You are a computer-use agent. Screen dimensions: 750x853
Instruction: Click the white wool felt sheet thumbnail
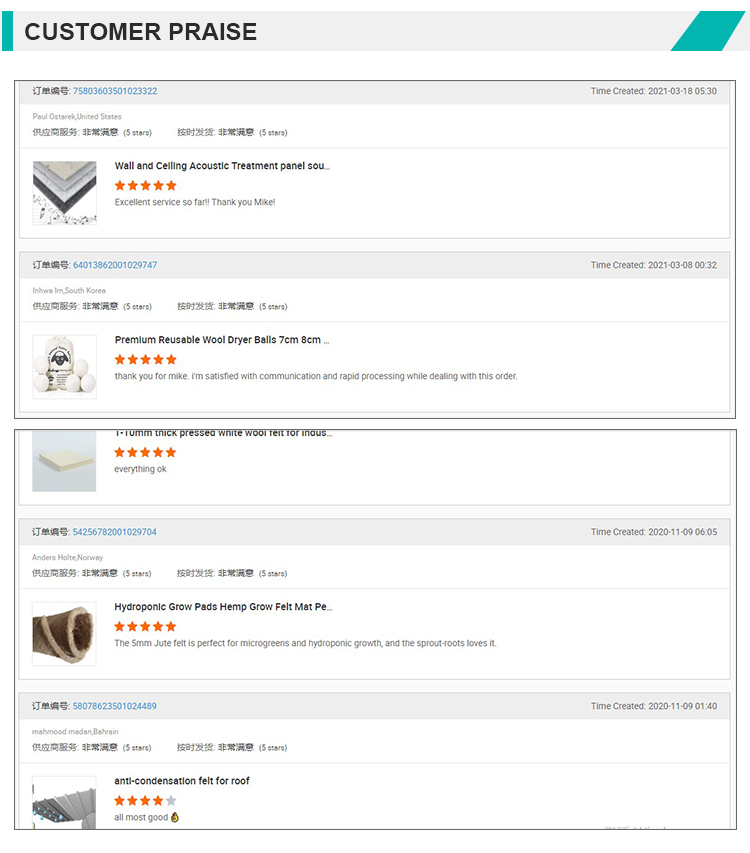point(64,461)
